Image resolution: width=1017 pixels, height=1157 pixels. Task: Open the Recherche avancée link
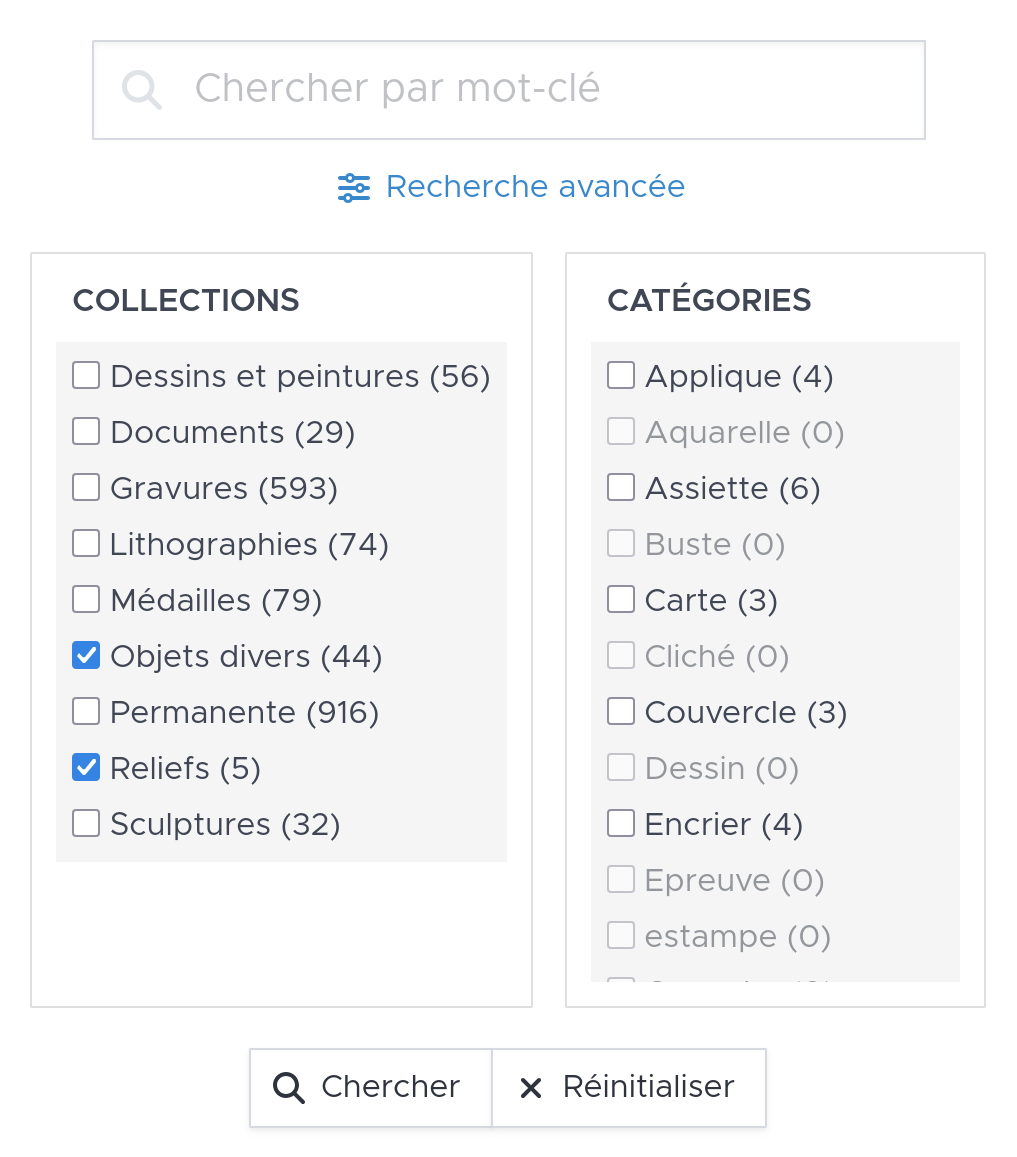point(535,187)
